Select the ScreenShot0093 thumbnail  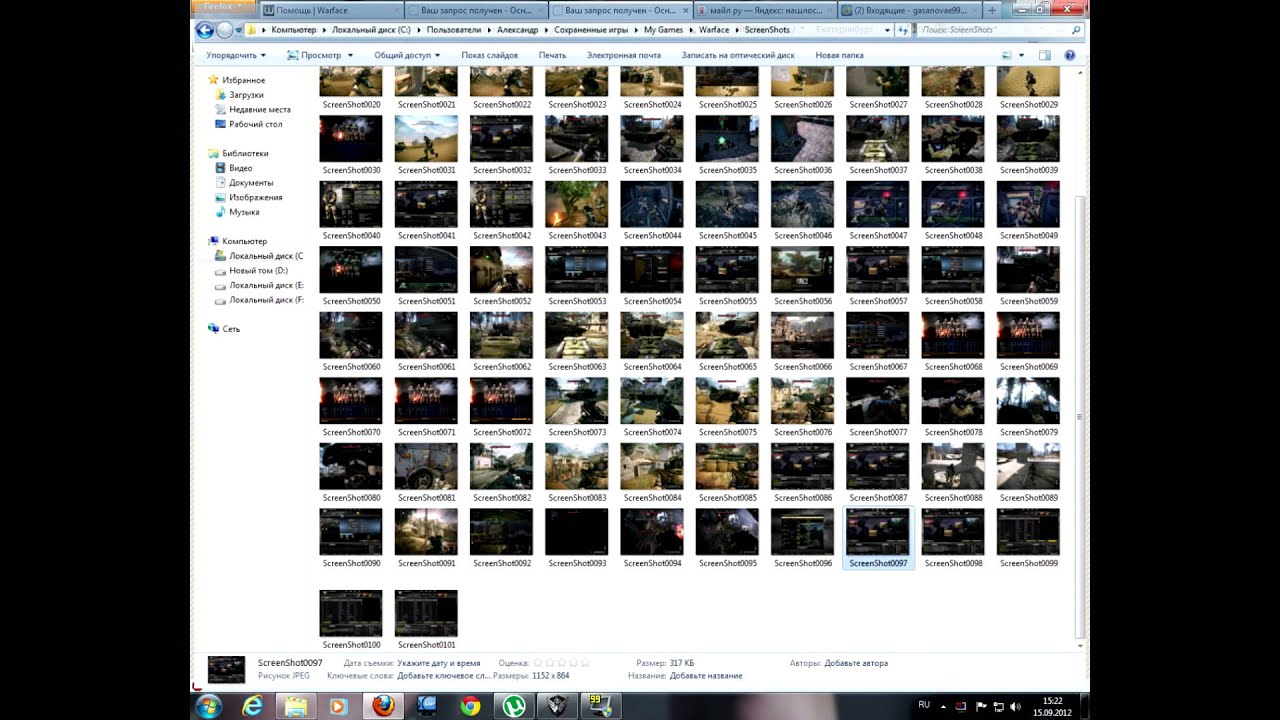577,538
